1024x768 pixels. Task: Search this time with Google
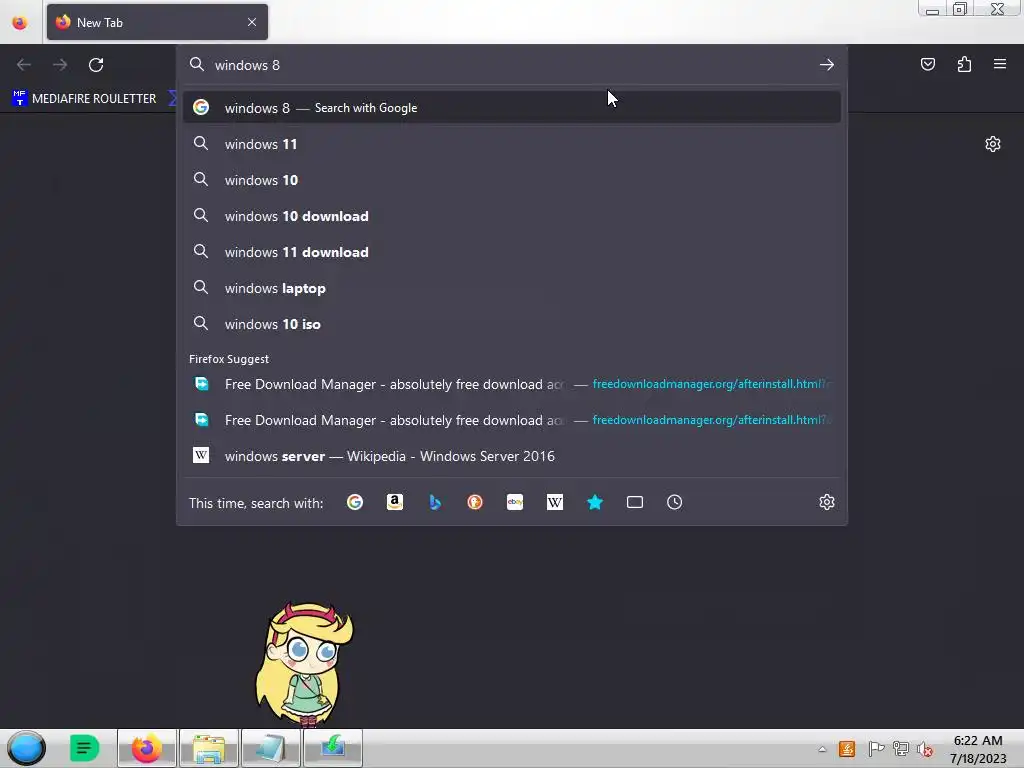point(355,502)
